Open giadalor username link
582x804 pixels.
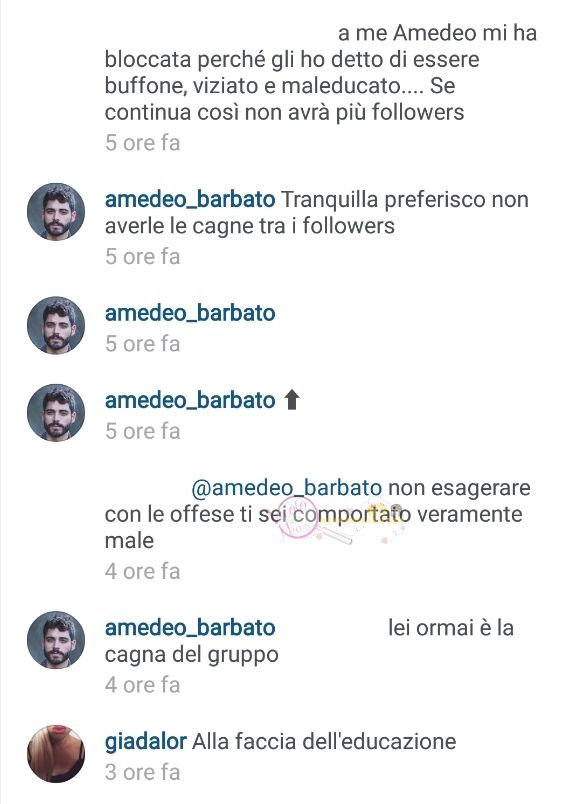tap(146, 742)
